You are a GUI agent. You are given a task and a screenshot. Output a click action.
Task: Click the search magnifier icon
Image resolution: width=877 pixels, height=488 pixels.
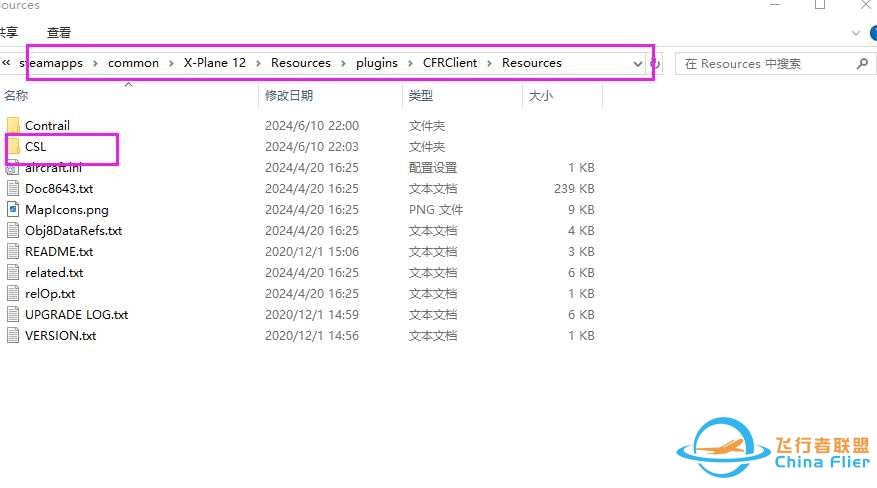pyautogui.click(x=862, y=64)
